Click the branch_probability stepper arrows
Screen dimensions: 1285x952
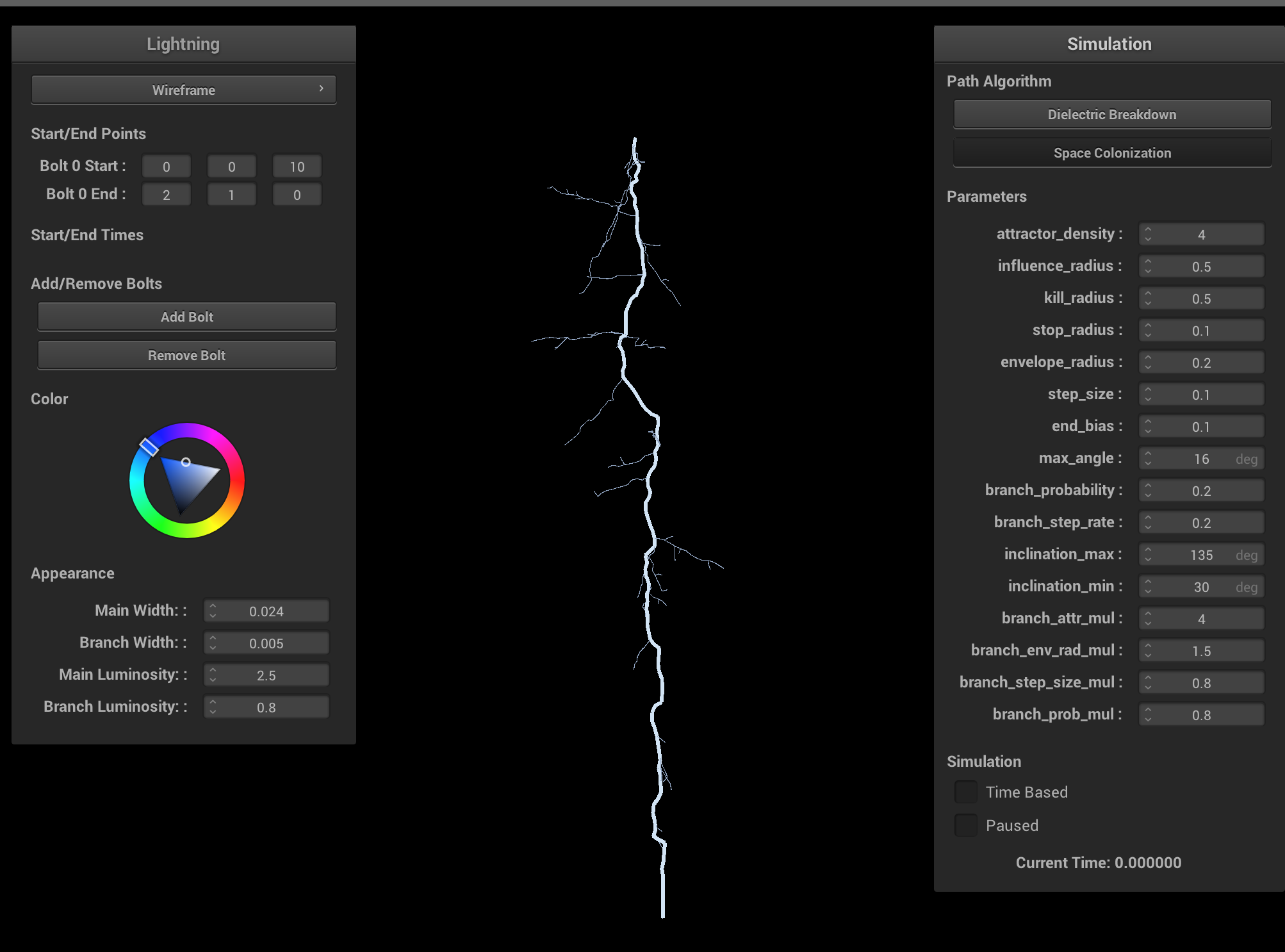[1148, 491]
